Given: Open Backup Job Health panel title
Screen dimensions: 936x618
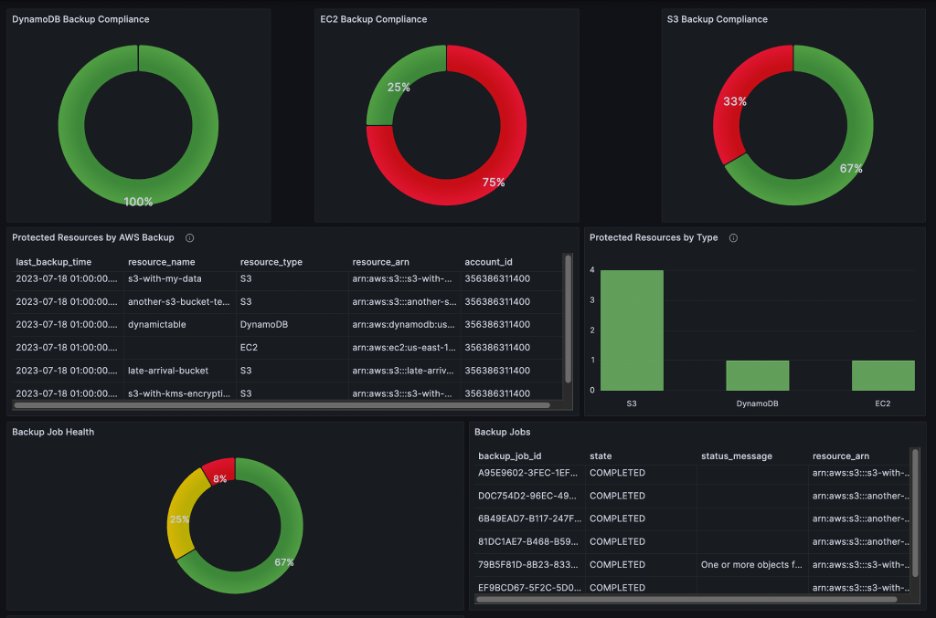Looking at the screenshot, I should coord(53,432).
